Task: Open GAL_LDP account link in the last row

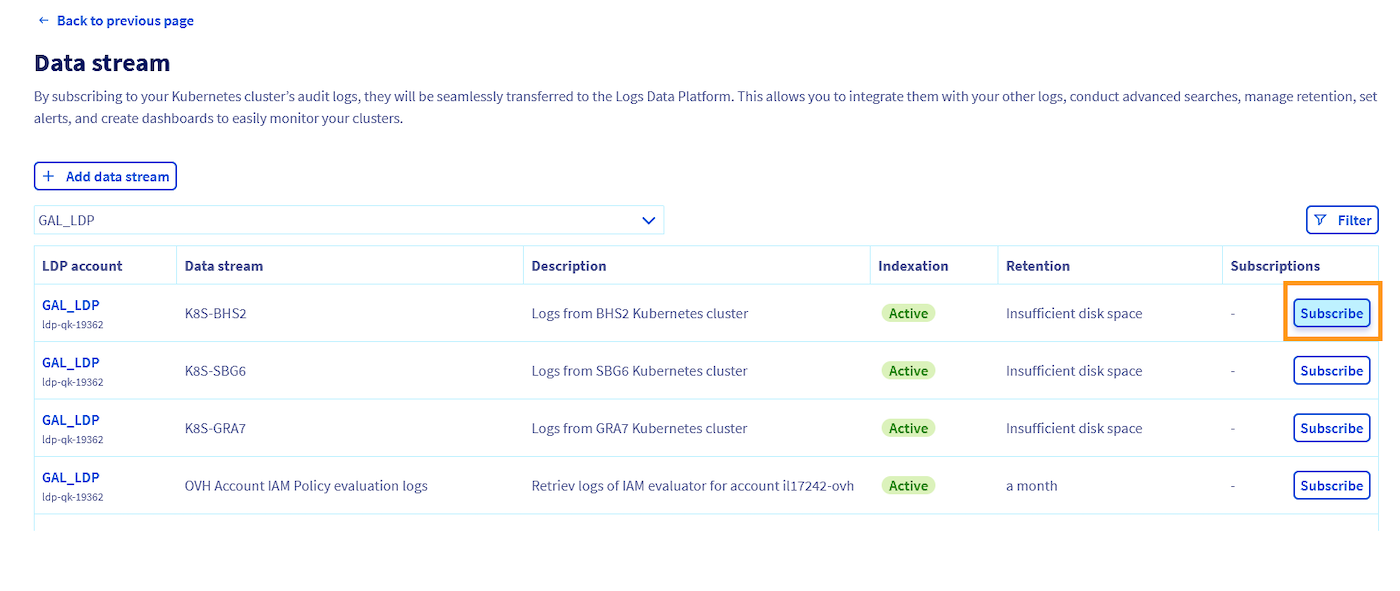Action: [x=70, y=477]
